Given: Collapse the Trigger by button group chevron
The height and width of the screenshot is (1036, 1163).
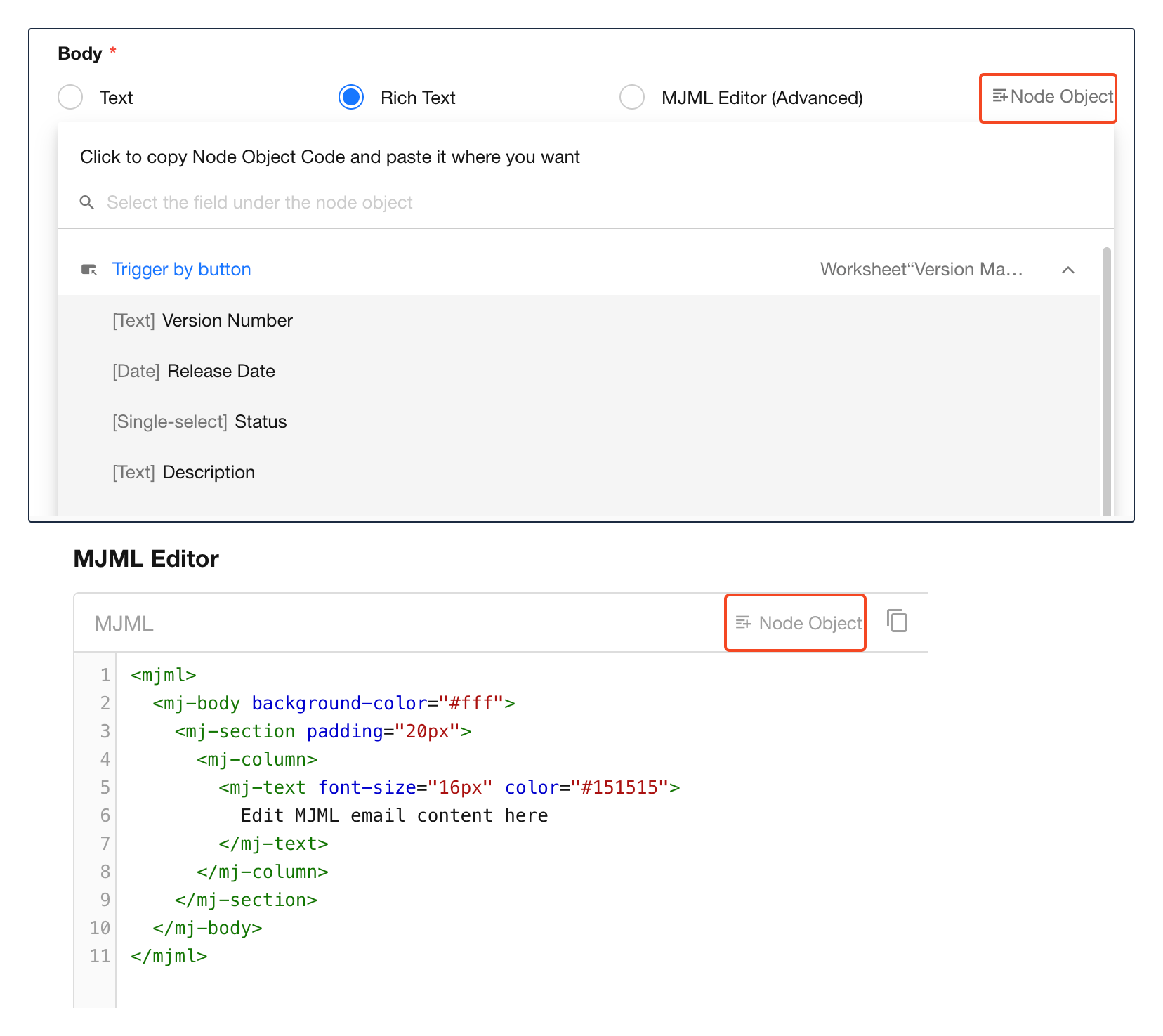Looking at the screenshot, I should pos(1068,270).
